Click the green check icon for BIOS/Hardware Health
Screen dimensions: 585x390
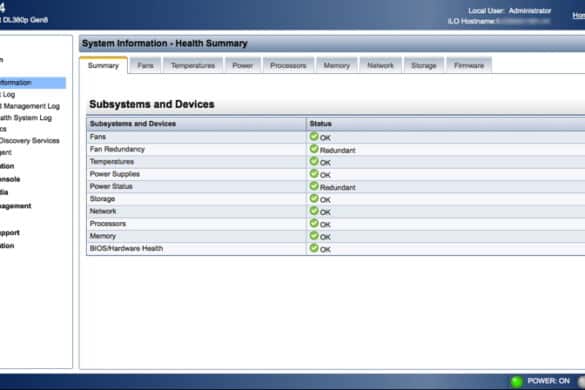314,248
